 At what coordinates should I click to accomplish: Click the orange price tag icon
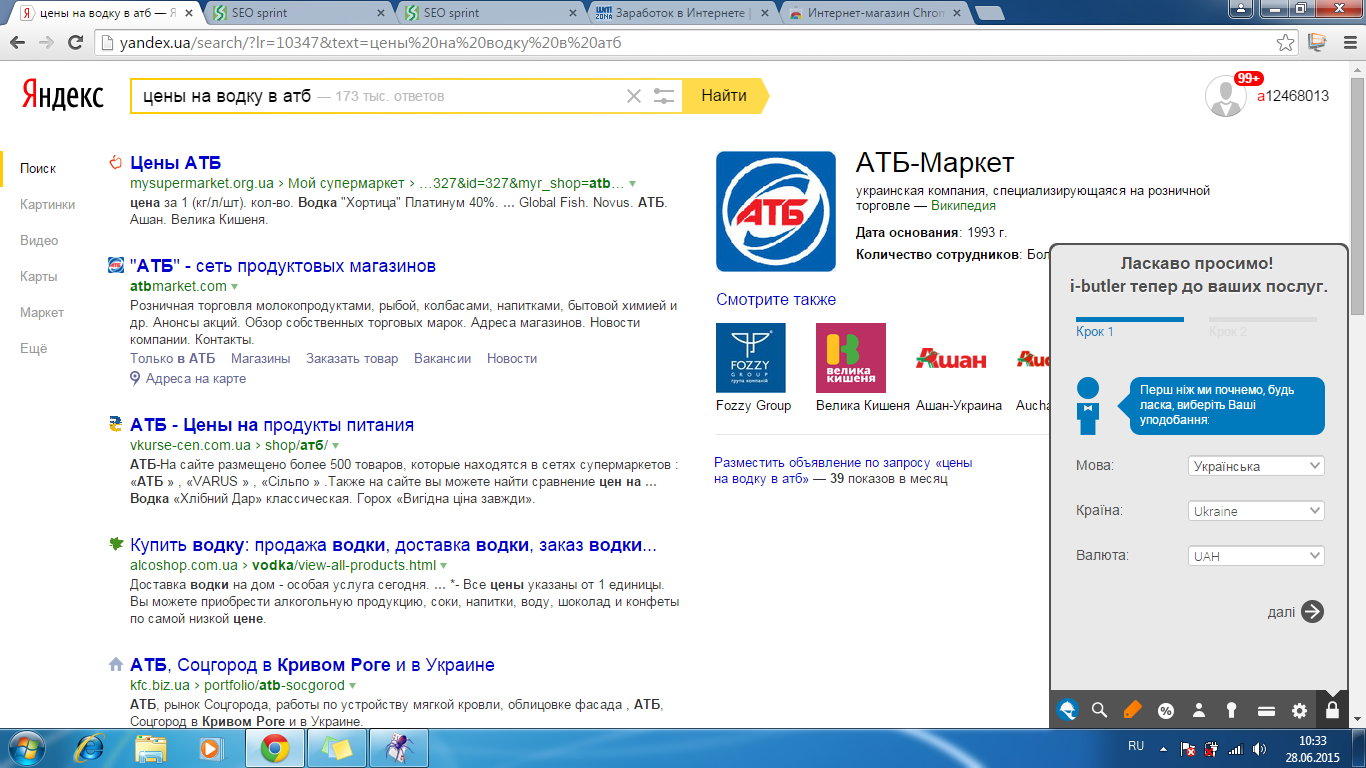click(1132, 711)
